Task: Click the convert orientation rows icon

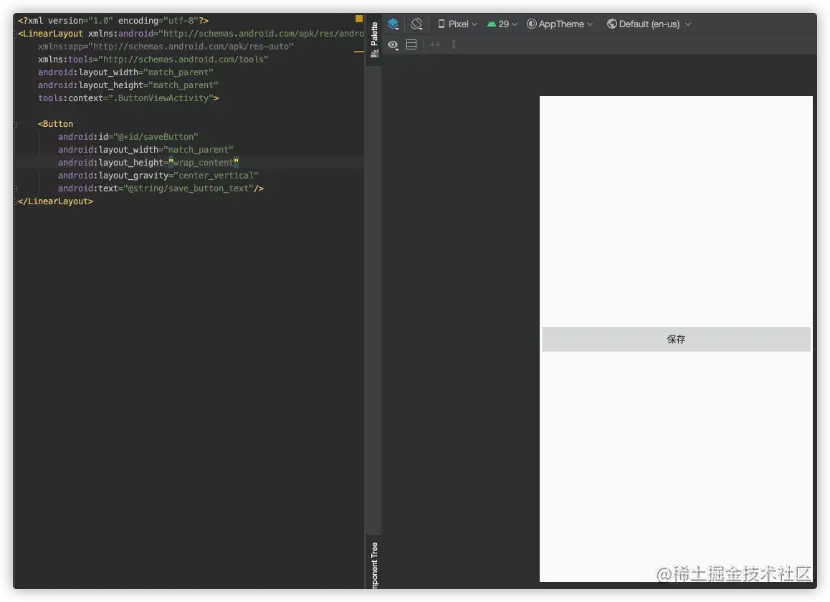Action: click(x=411, y=44)
